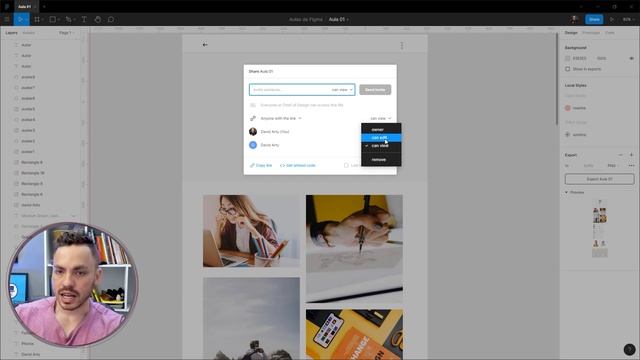Select the Pen tool

click(x=68, y=19)
